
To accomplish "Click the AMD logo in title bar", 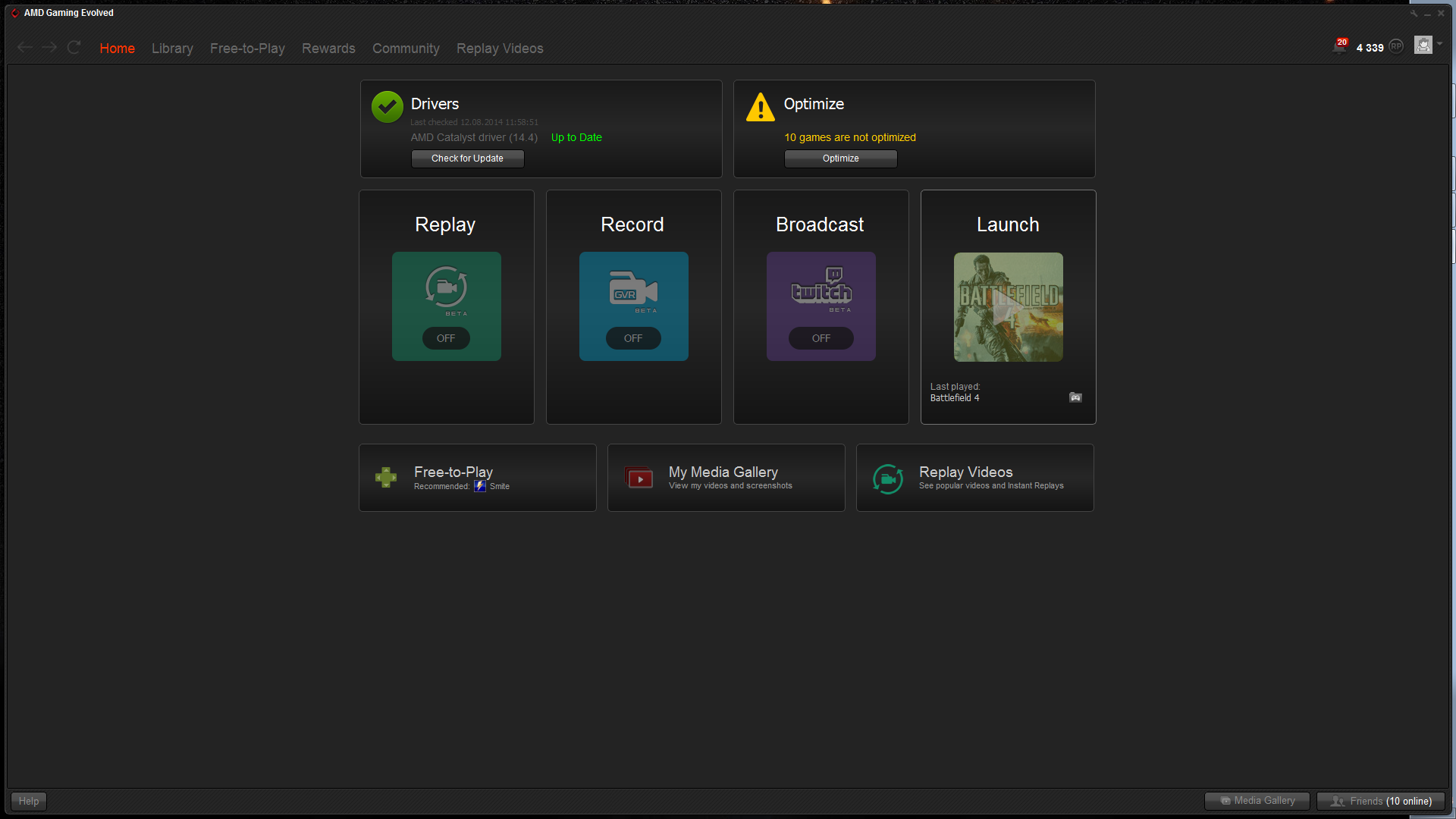I will click(14, 13).
